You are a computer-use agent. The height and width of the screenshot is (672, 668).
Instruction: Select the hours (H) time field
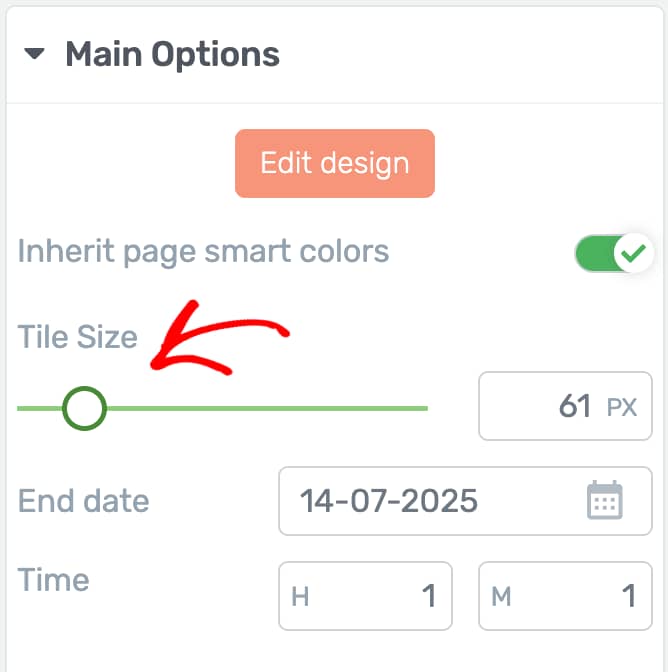pos(365,596)
